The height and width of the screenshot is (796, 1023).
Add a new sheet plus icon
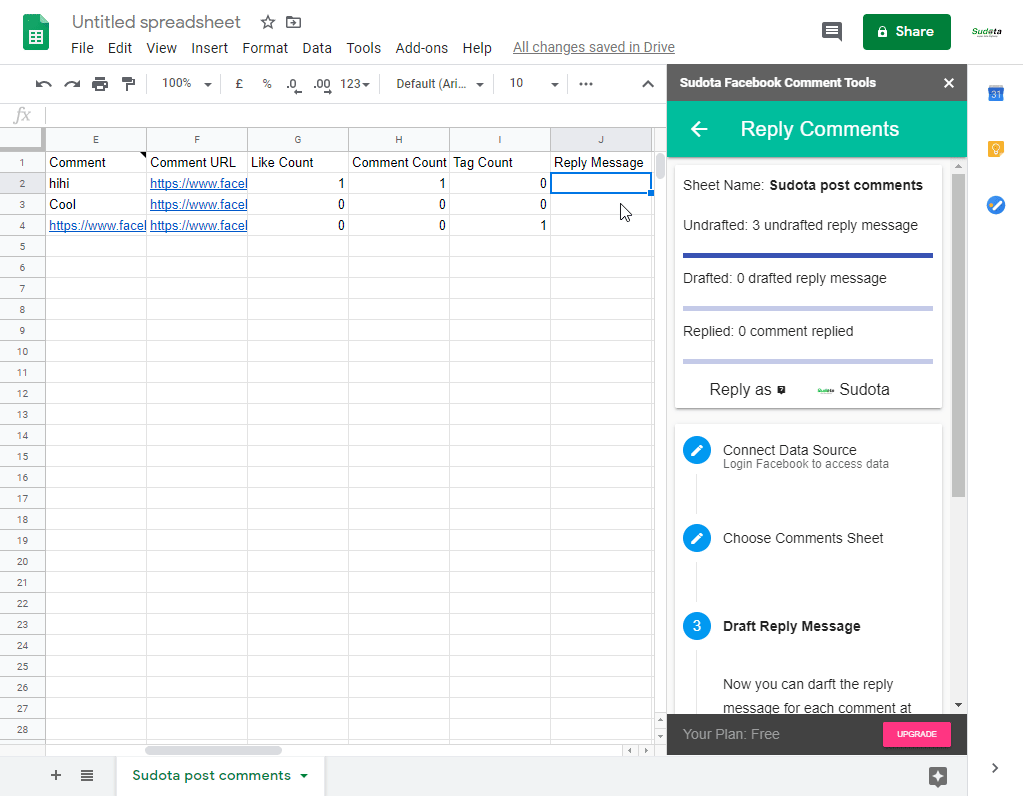tap(56, 775)
